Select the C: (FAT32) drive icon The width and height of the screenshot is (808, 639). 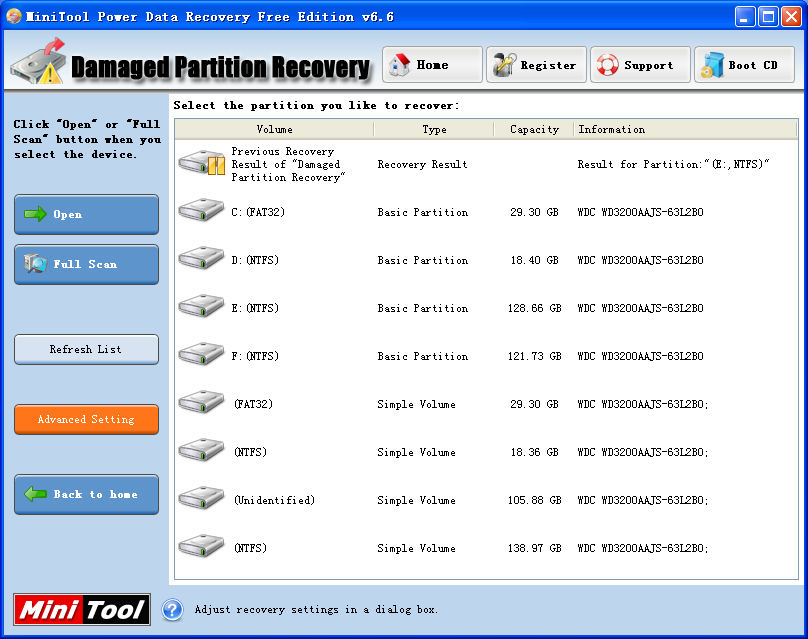pyautogui.click(x=201, y=210)
